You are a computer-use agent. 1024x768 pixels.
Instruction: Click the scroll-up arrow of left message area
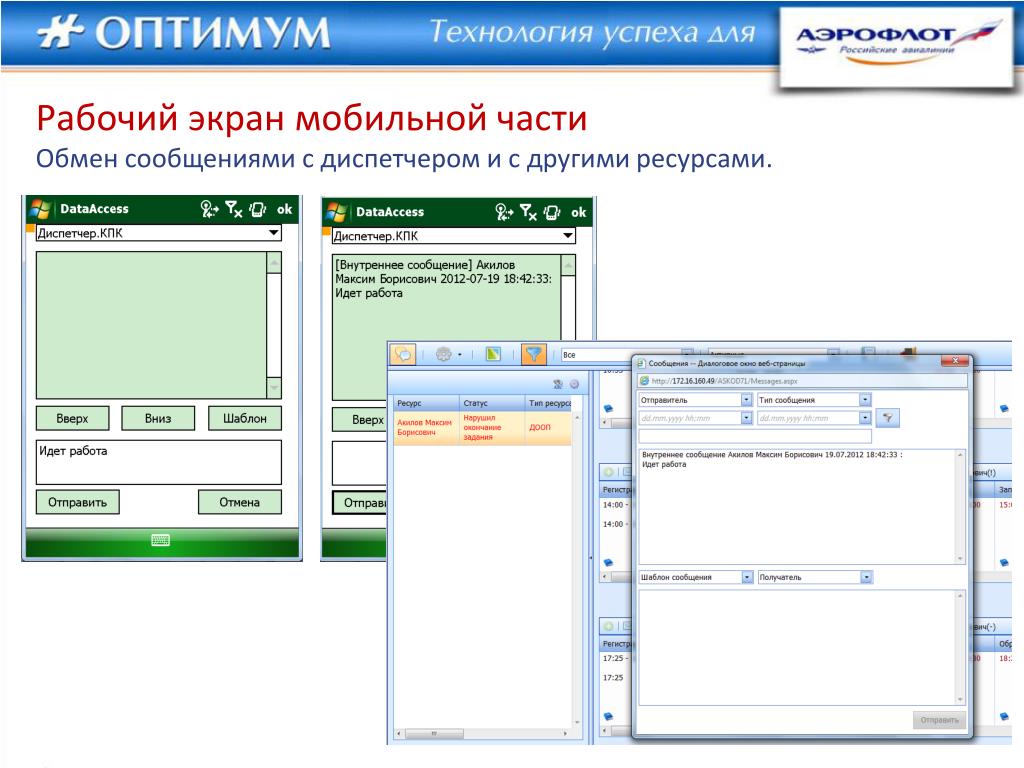point(274,263)
